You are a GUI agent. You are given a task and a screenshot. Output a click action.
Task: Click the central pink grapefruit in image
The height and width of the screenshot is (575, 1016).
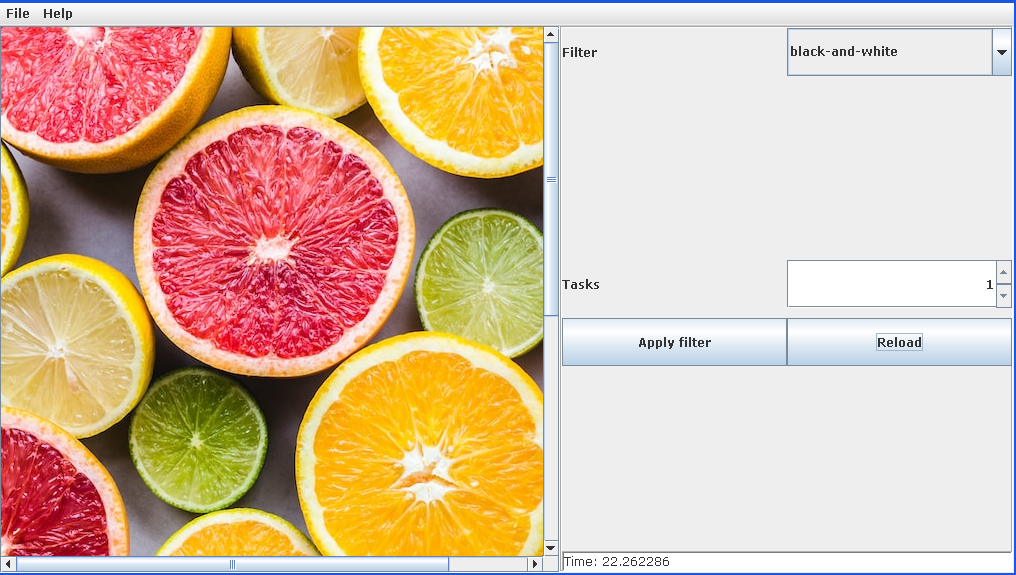click(274, 240)
